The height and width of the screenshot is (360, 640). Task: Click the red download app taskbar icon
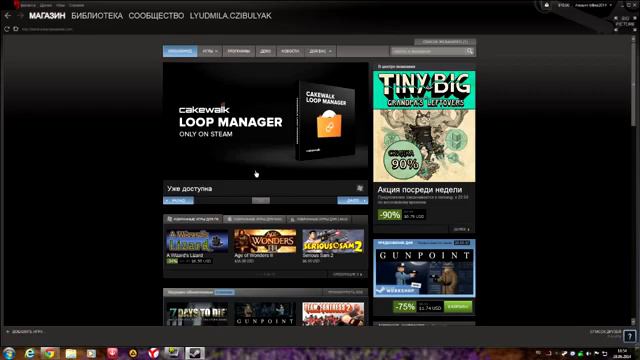pyautogui.click(x=112, y=353)
